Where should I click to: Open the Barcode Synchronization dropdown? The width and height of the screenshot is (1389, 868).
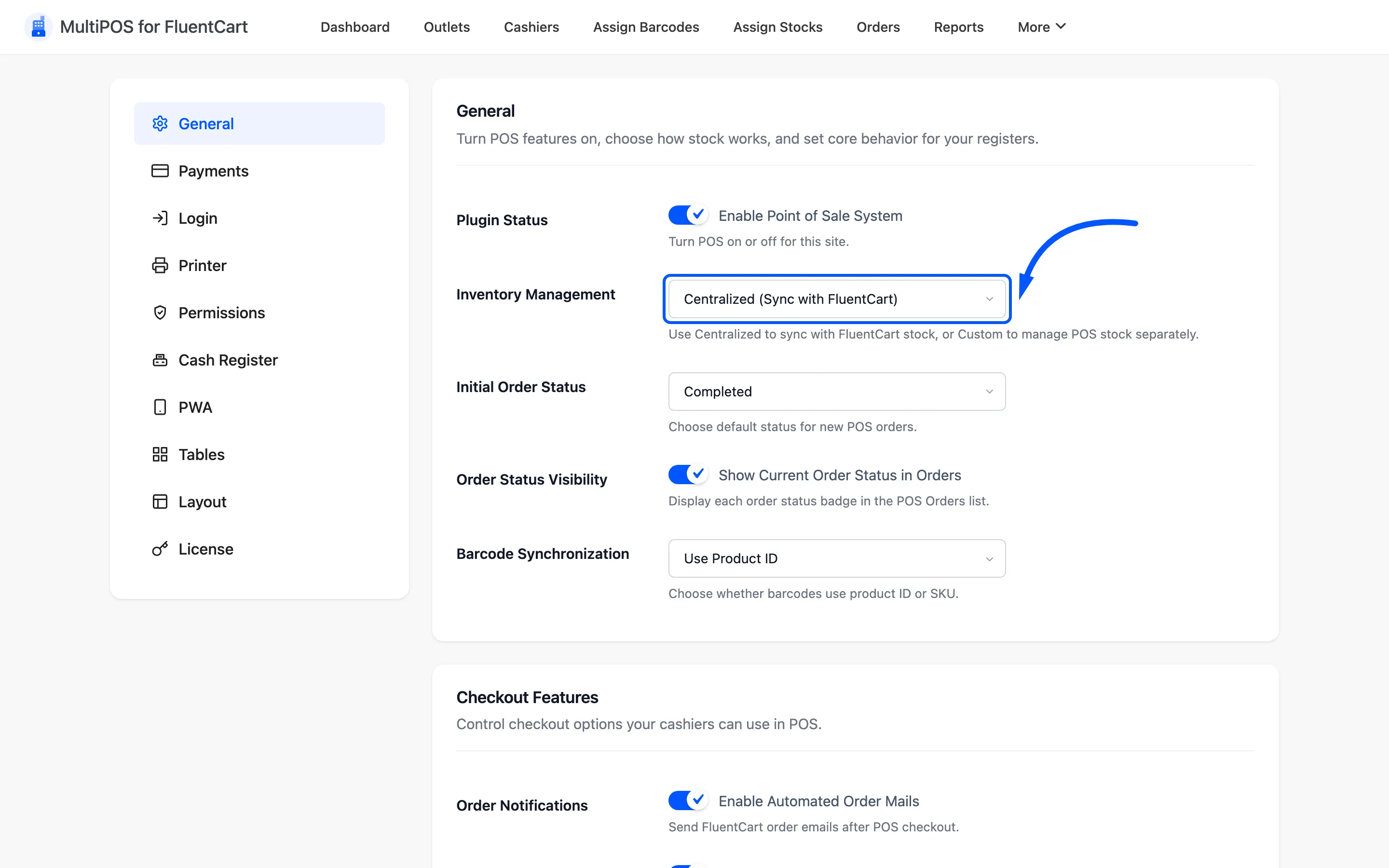pyautogui.click(x=837, y=558)
